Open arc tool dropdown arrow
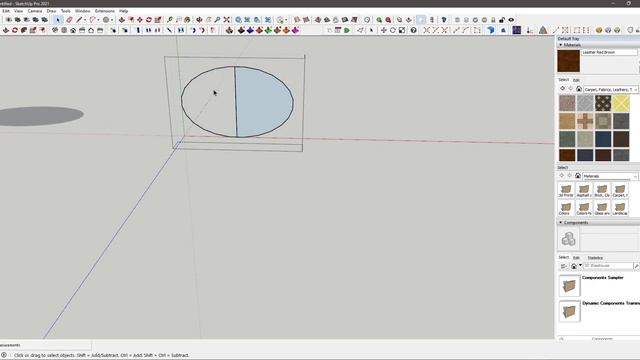Image resolution: width=640 pixels, height=360 pixels. click(x=98, y=20)
